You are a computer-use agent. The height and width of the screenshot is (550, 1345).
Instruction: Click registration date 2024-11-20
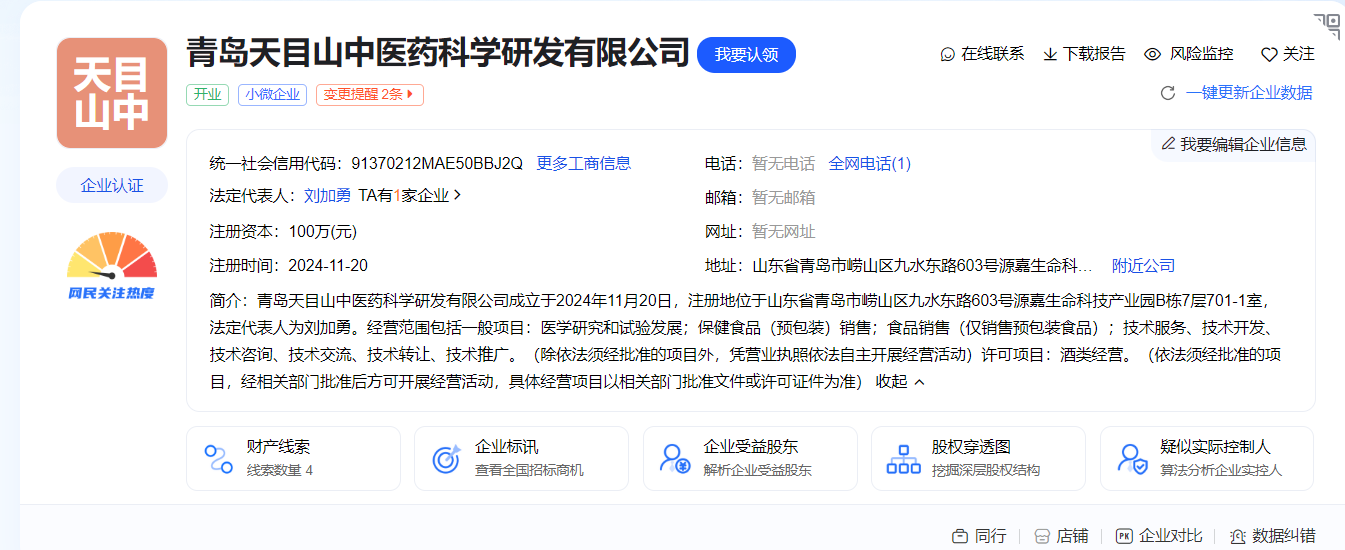pyautogui.click(x=328, y=266)
